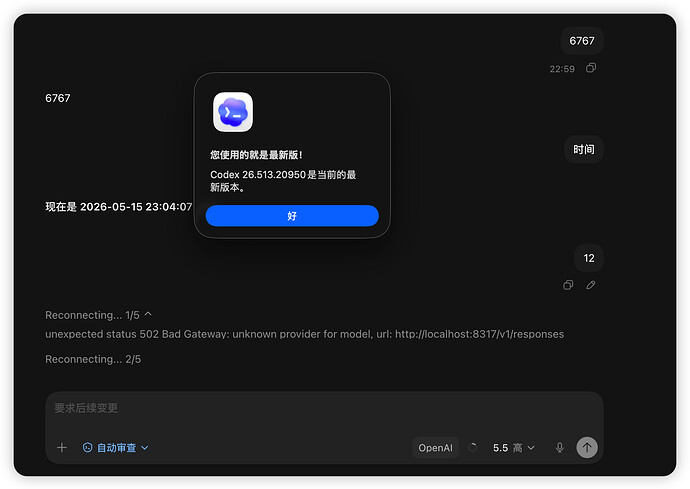The image size is (690, 489).
Task: Open the 自动审查 mode dropdown
Action: coord(115,448)
